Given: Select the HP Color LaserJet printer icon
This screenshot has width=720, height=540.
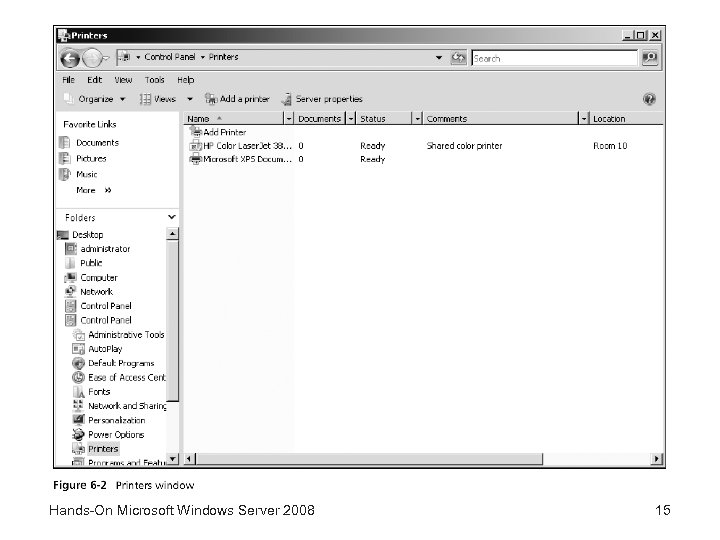Looking at the screenshot, I should tap(196, 146).
